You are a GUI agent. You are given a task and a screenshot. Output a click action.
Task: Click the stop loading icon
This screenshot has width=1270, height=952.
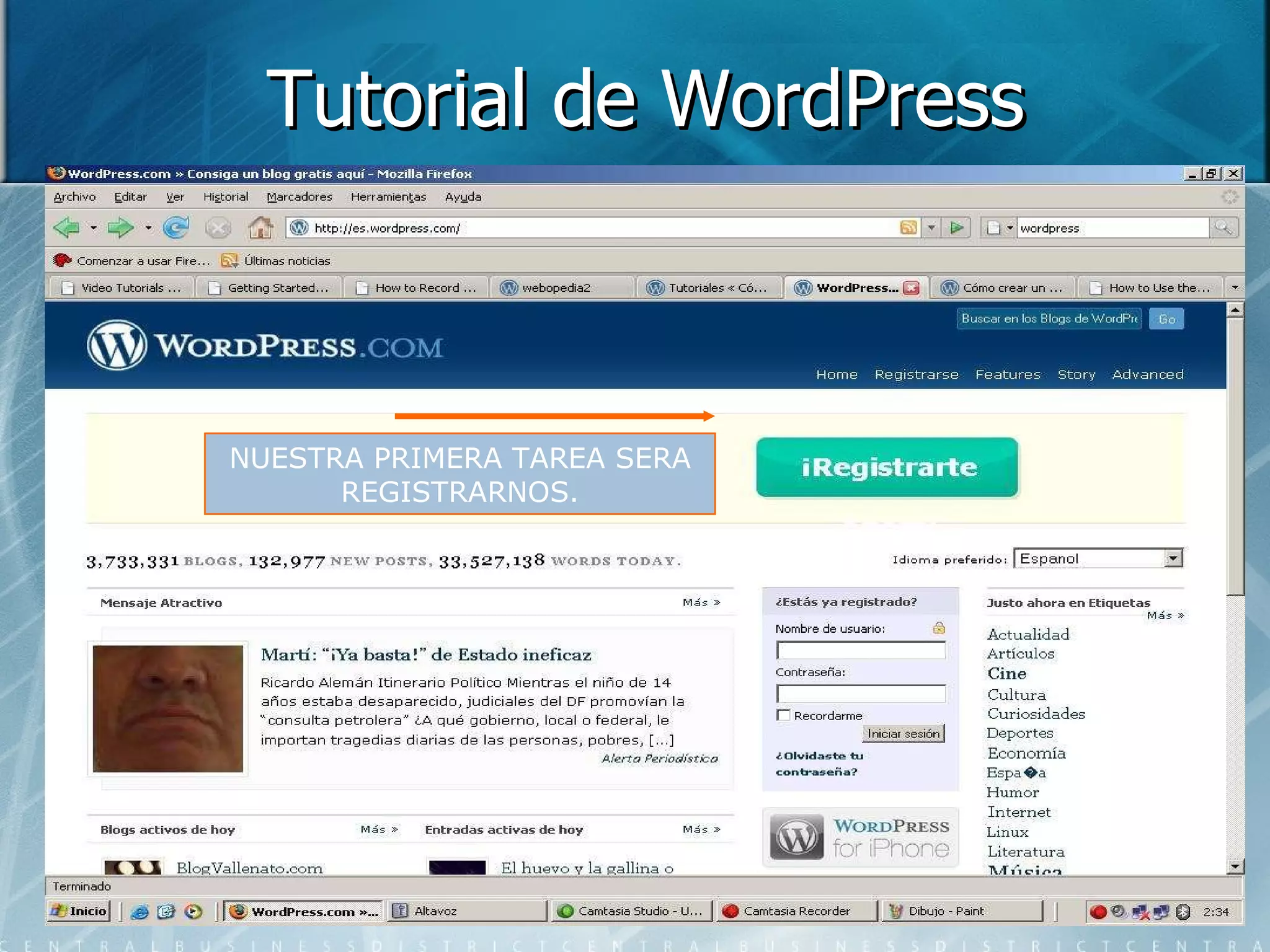pos(218,228)
